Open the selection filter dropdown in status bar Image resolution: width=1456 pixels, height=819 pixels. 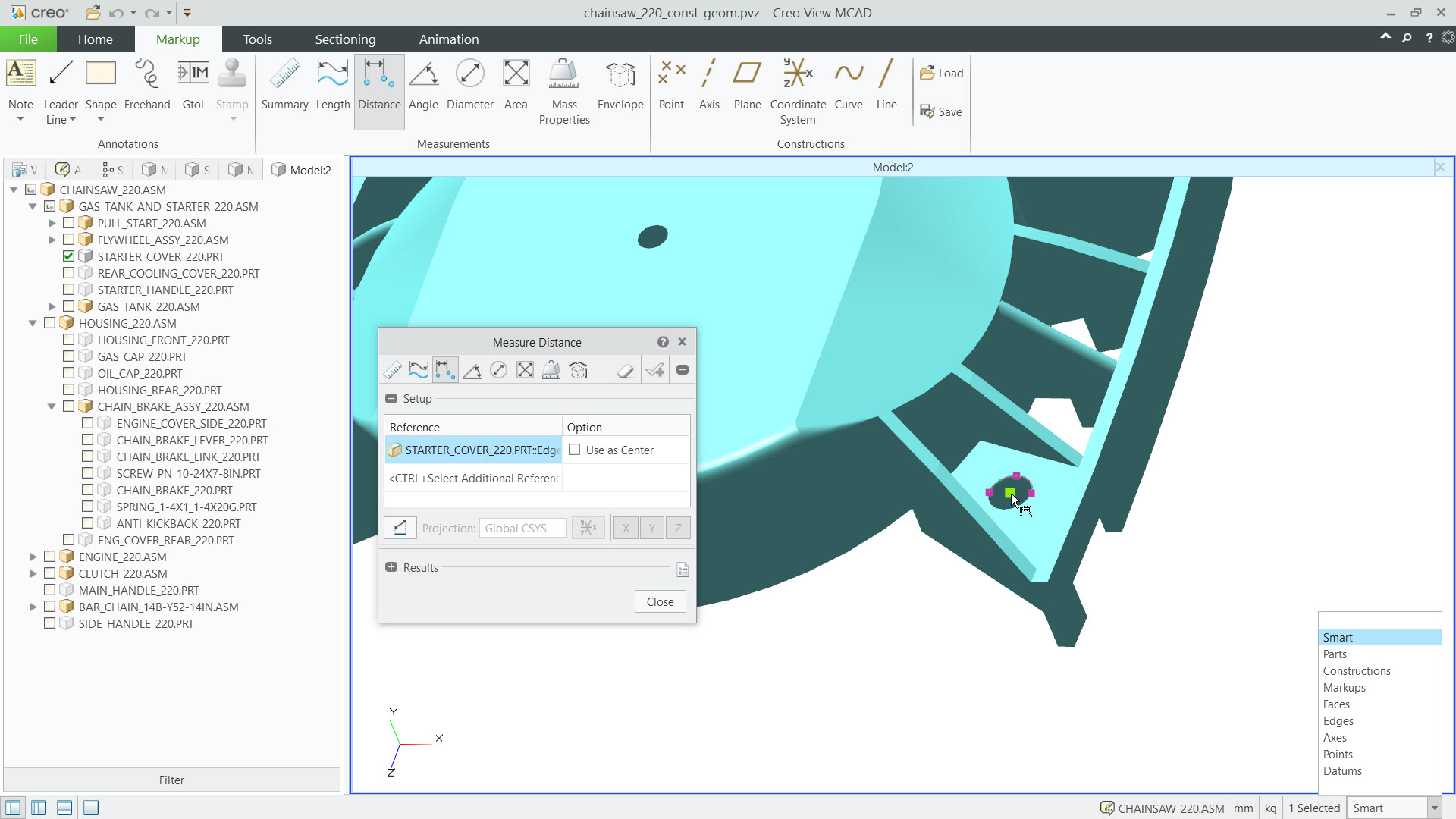pyautogui.click(x=1434, y=808)
